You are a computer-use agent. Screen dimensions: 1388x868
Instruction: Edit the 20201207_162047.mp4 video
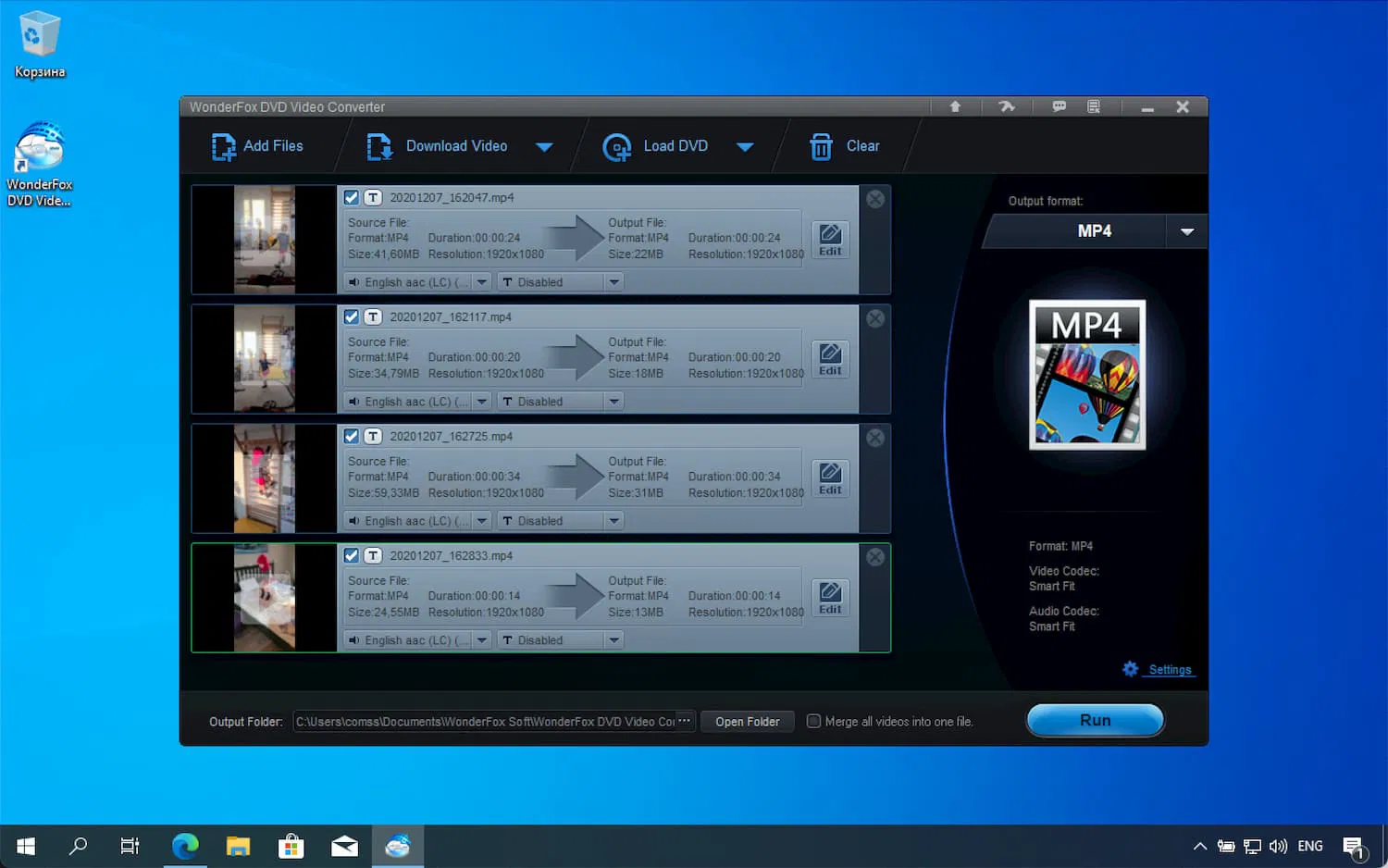pos(830,240)
